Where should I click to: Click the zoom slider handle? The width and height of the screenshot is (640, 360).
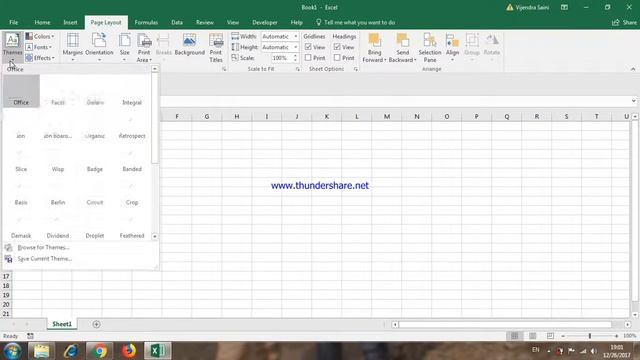(590, 336)
